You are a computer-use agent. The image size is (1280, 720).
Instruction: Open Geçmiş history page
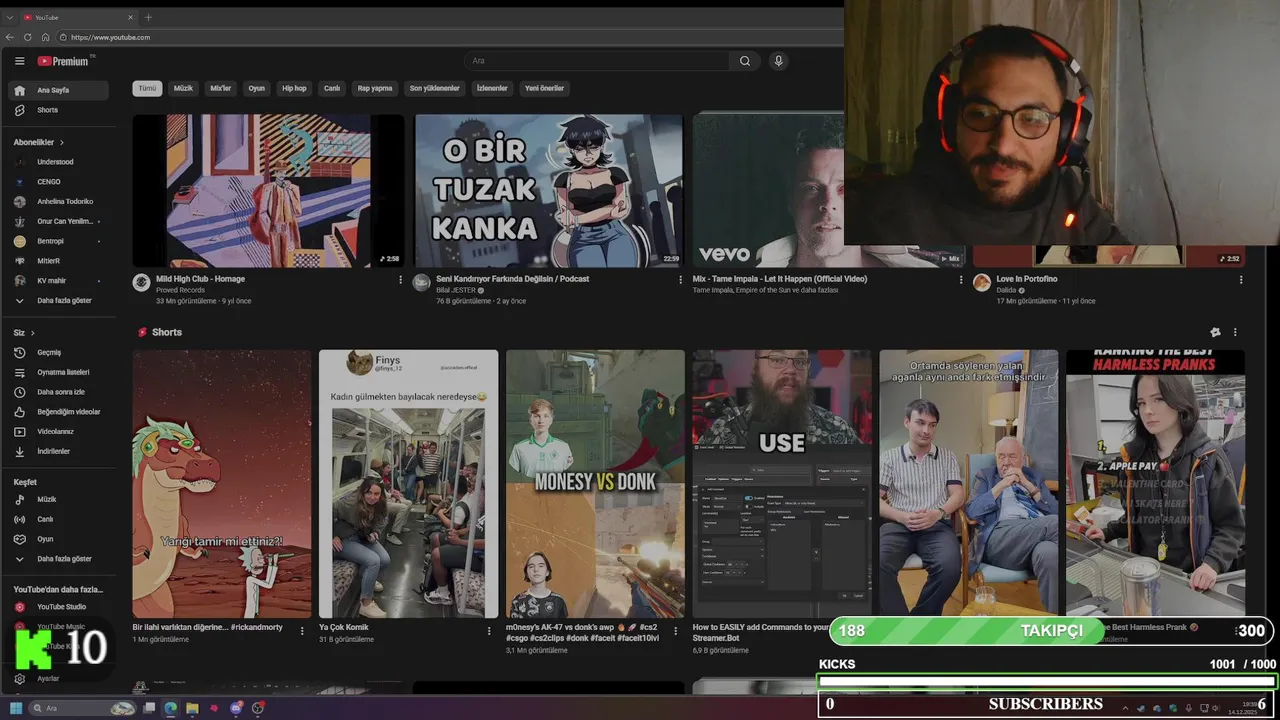click(x=58, y=352)
